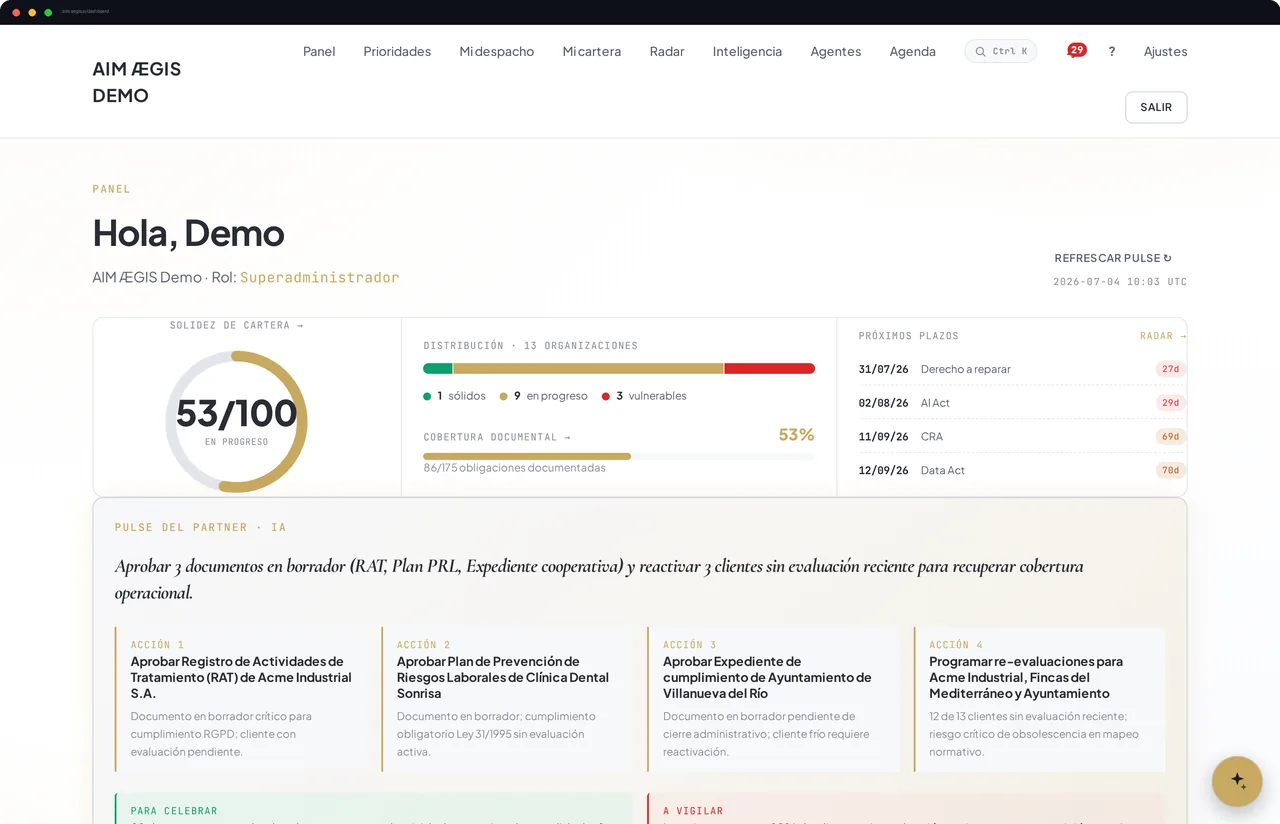Click the 53/100 portfolio solidity gauge
The image size is (1280, 824).
click(237, 421)
